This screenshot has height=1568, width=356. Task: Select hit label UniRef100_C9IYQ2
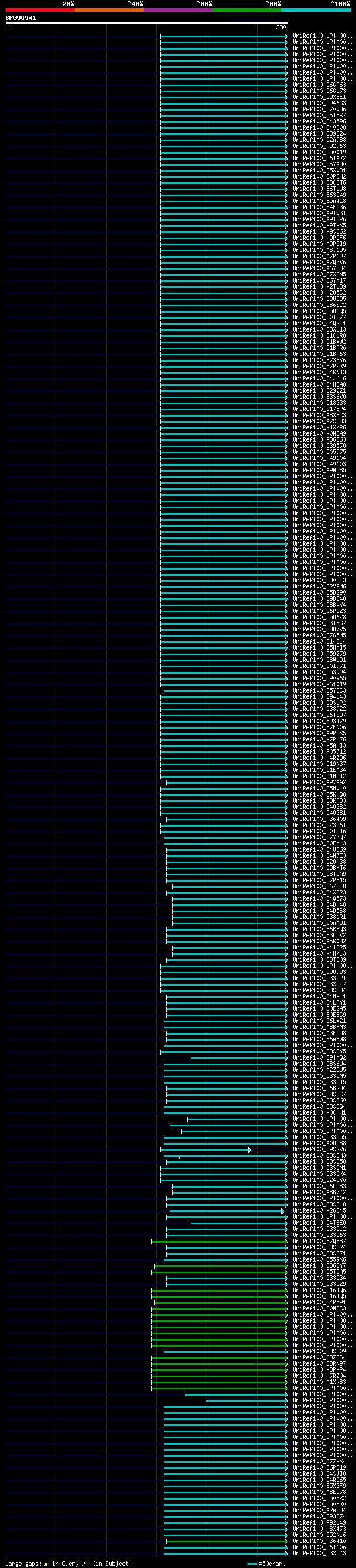click(x=319, y=1058)
